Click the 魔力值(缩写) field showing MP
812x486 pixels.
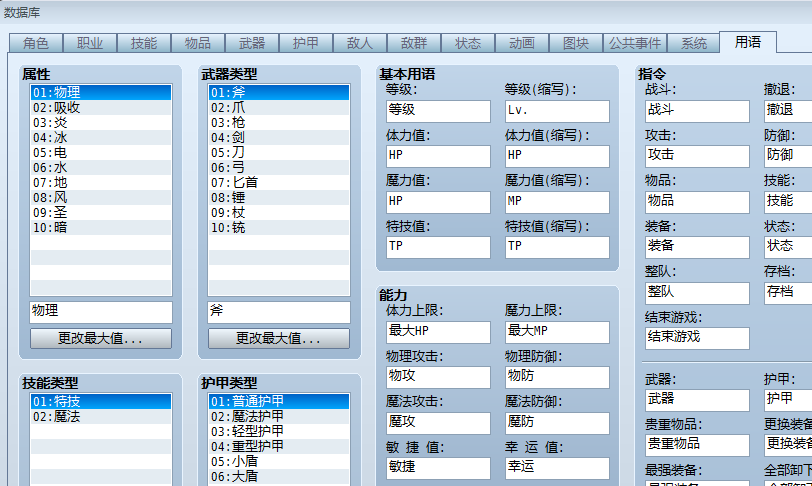(x=557, y=202)
